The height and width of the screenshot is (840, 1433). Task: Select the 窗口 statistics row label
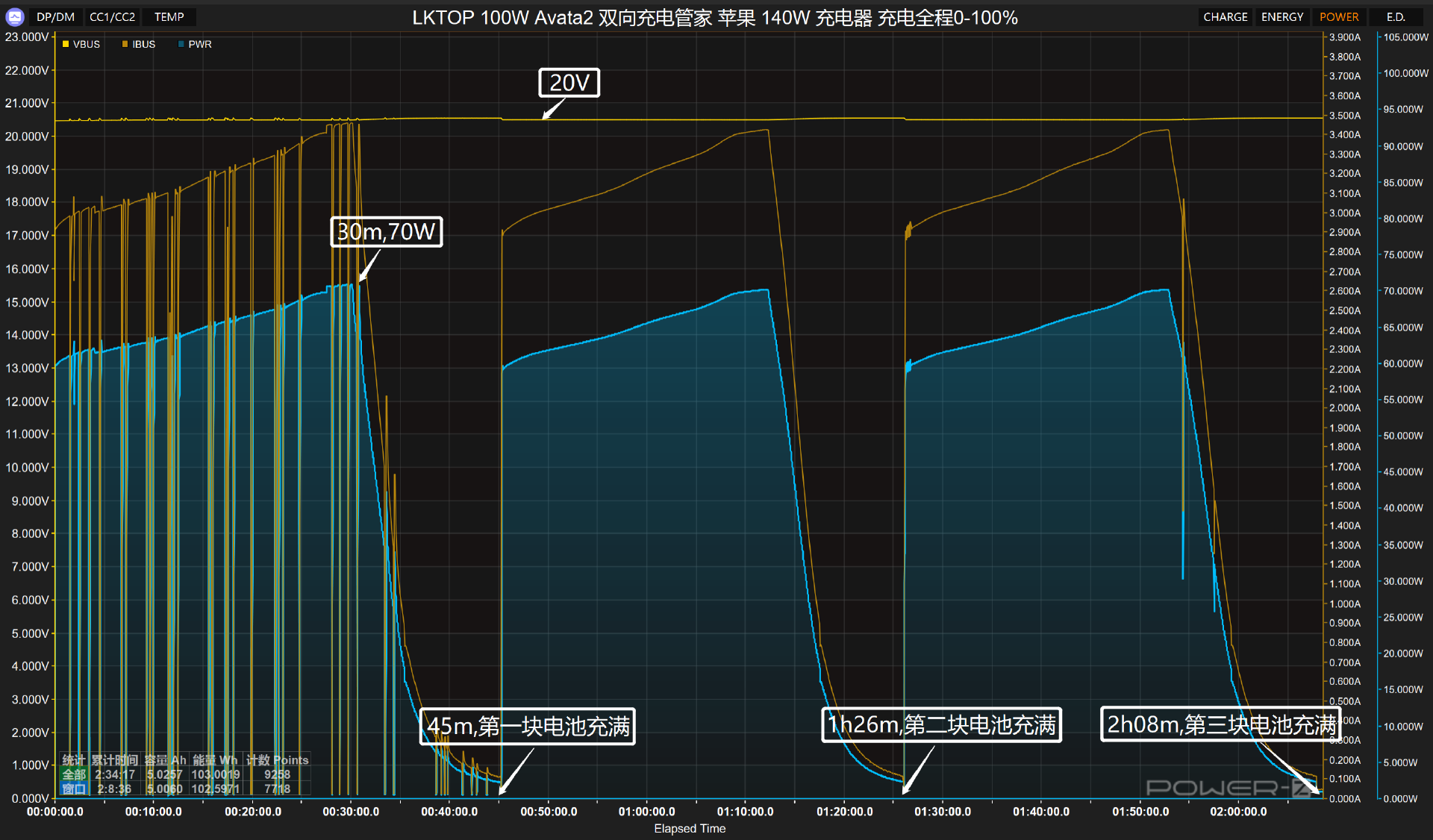tap(74, 789)
